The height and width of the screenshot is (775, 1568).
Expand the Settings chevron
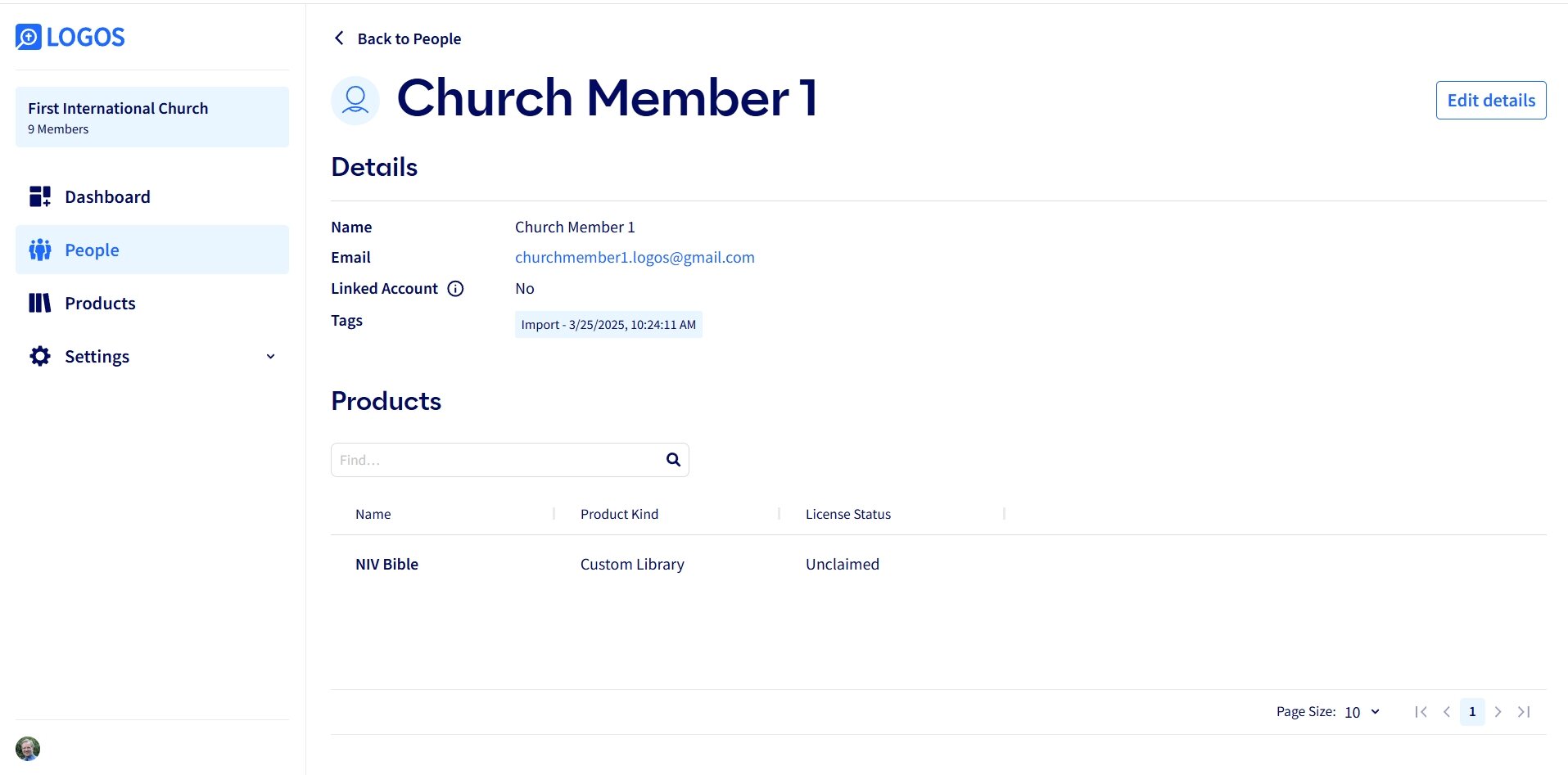270,356
